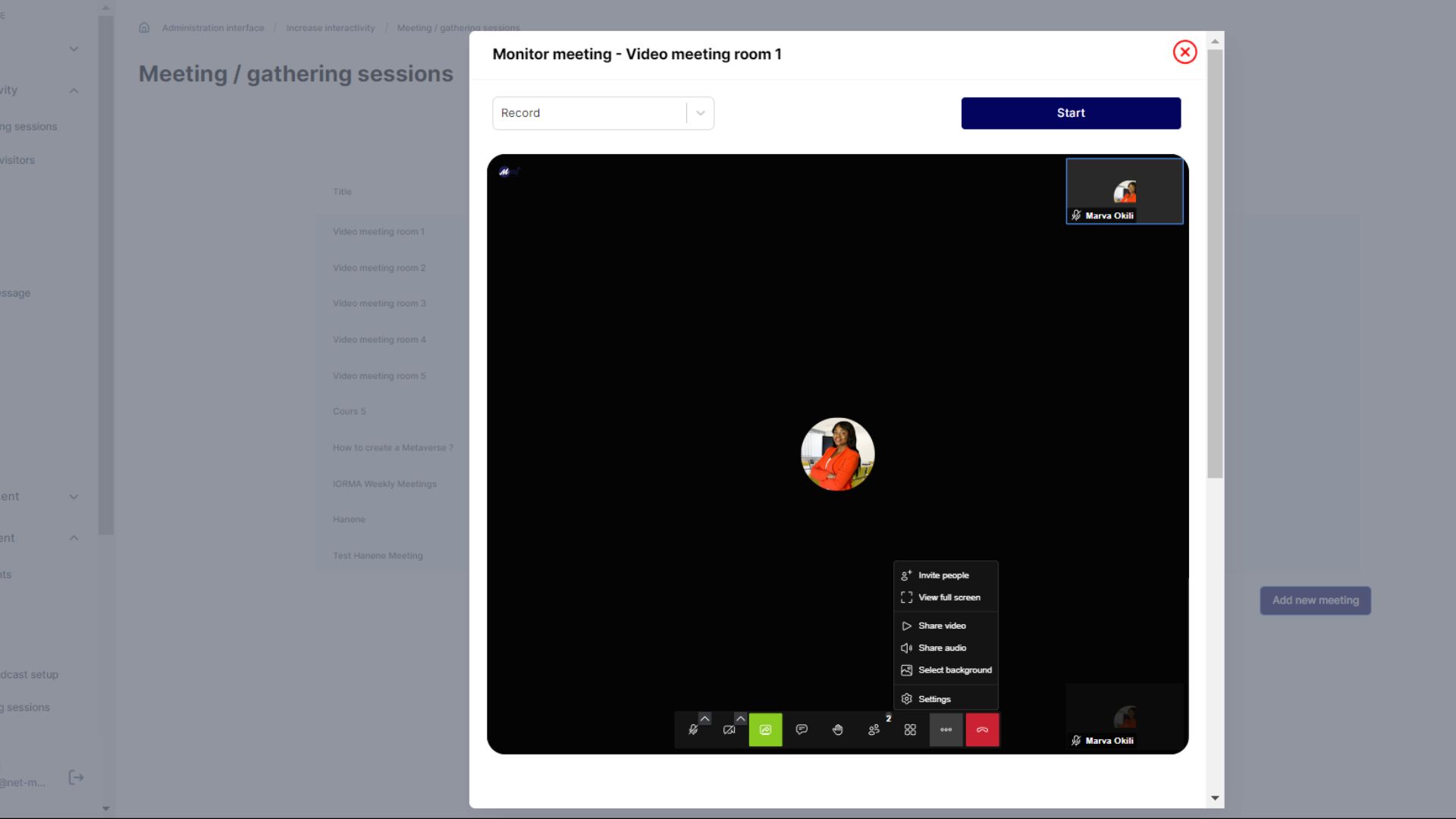Hang up with the red leave button
1456x819 pixels.
click(x=982, y=730)
